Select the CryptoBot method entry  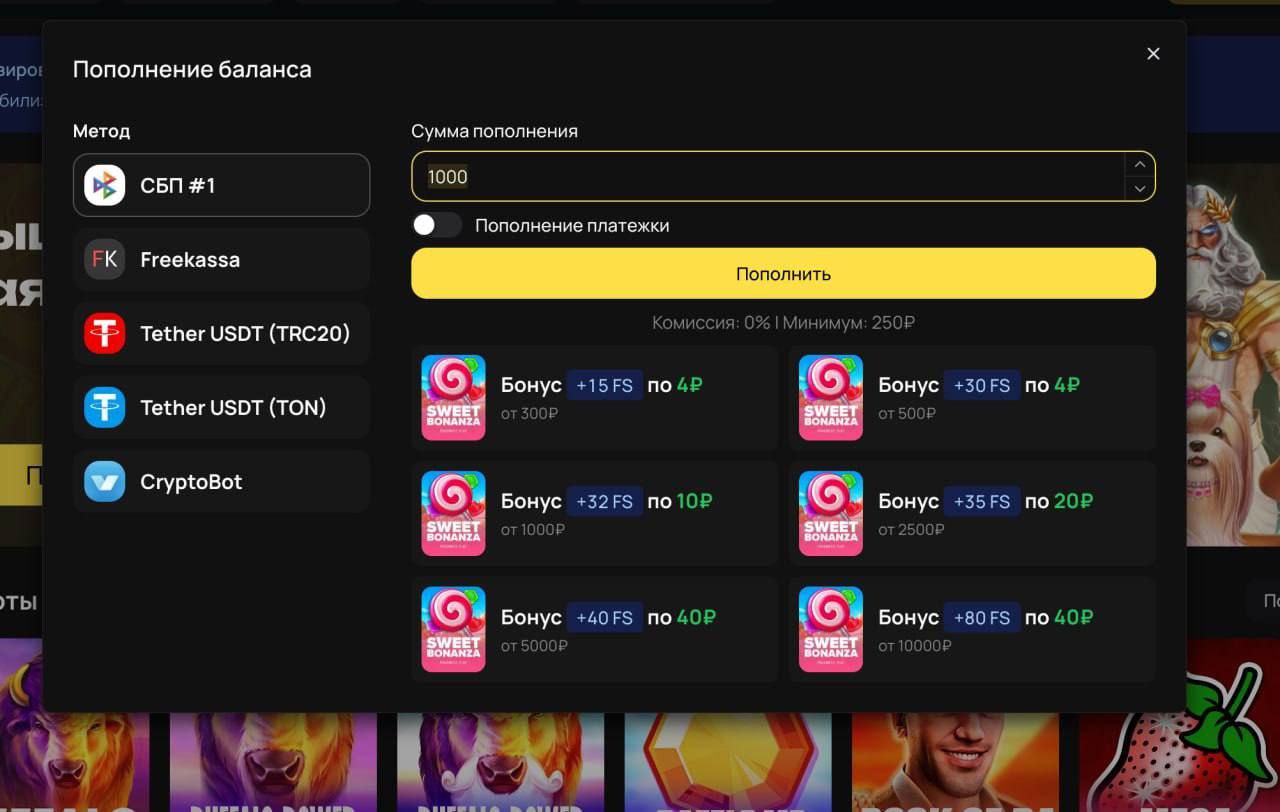(221, 481)
